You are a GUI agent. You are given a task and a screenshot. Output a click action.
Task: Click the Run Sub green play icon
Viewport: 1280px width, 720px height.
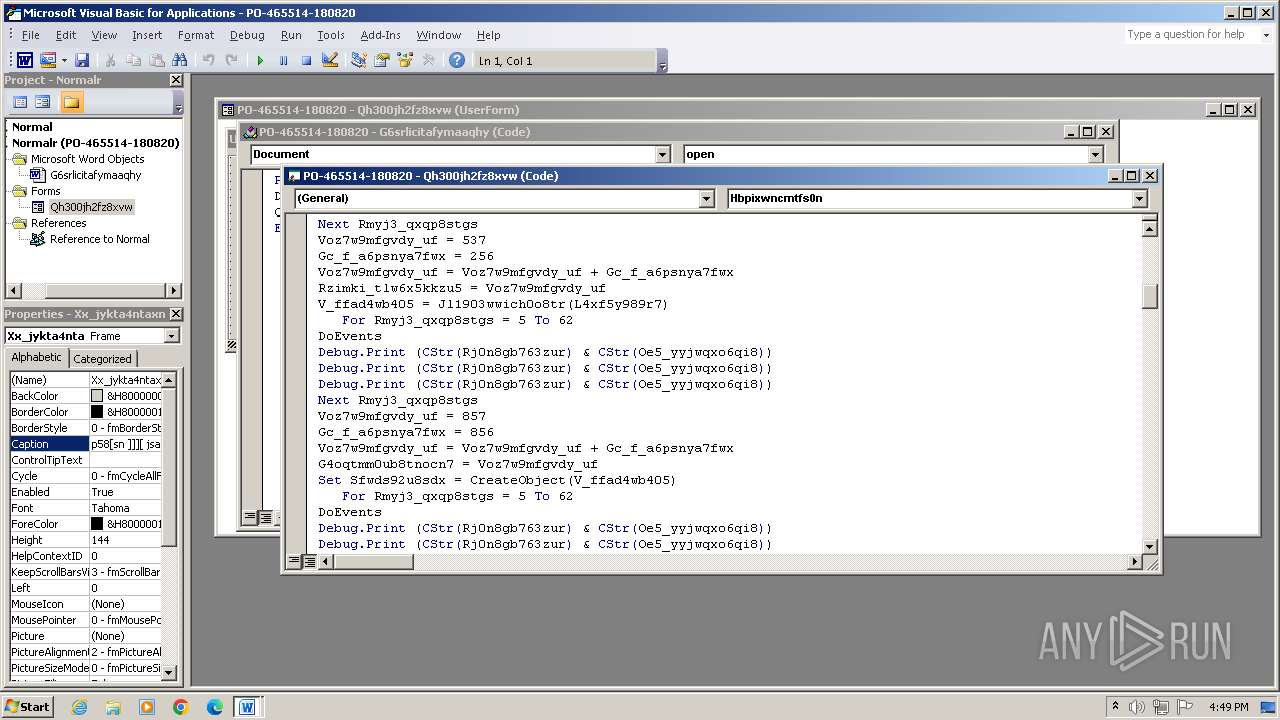(x=260, y=61)
